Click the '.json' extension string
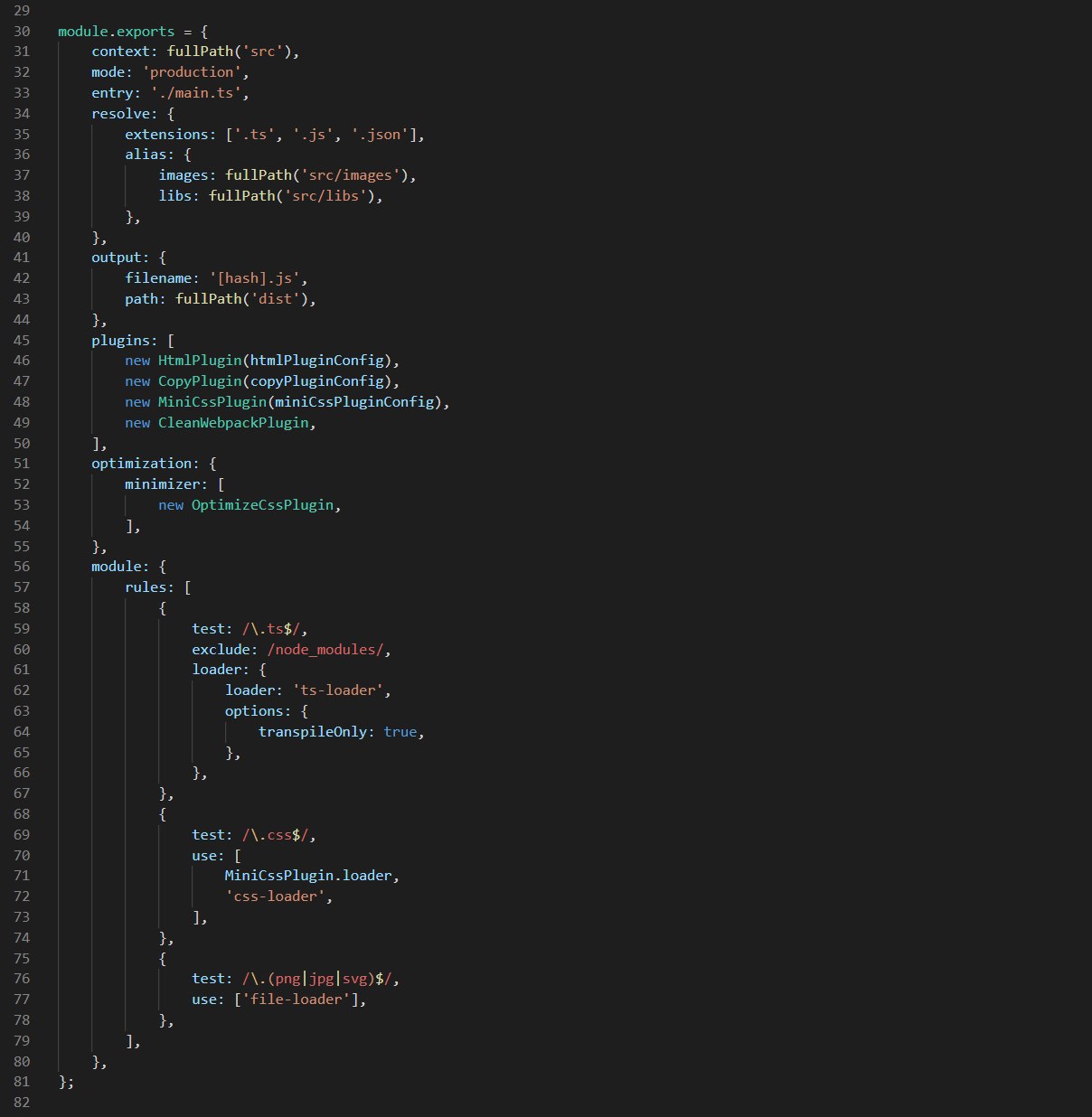 coord(380,135)
